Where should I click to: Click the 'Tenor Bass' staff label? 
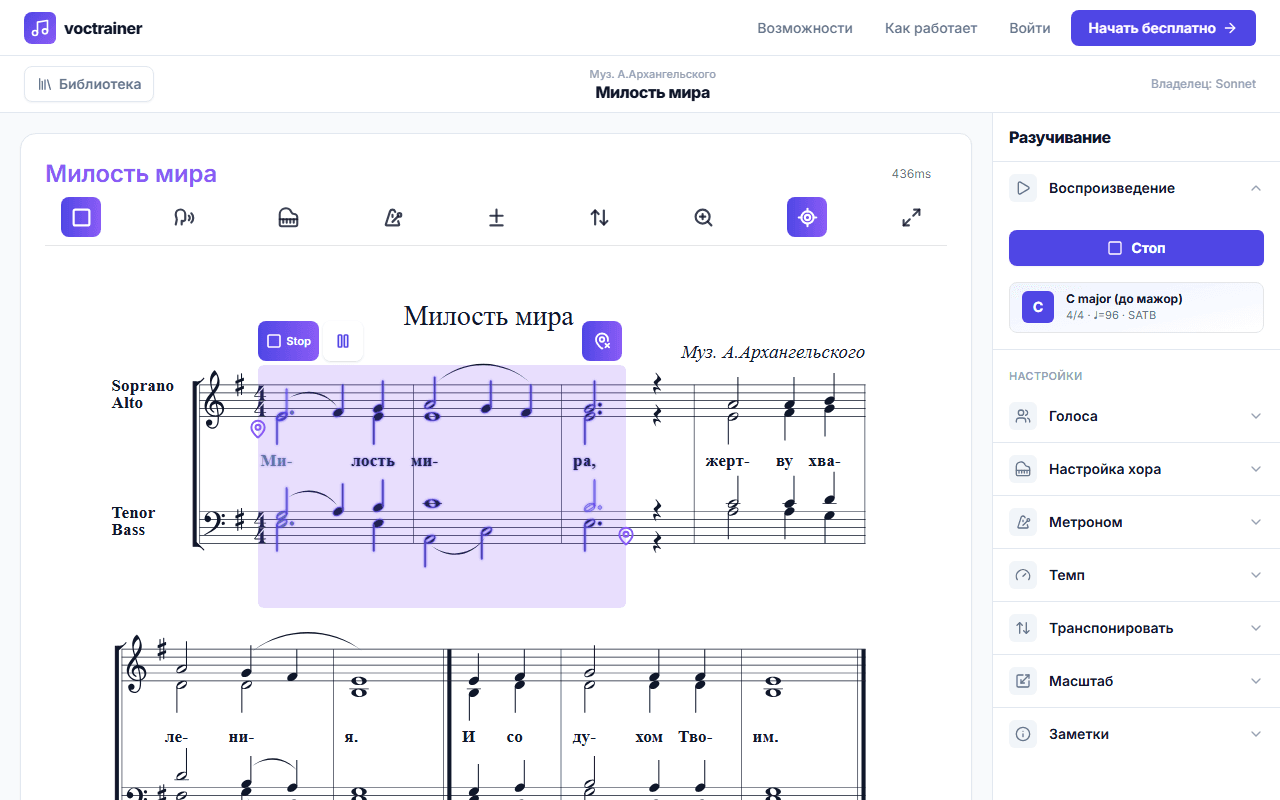134,521
